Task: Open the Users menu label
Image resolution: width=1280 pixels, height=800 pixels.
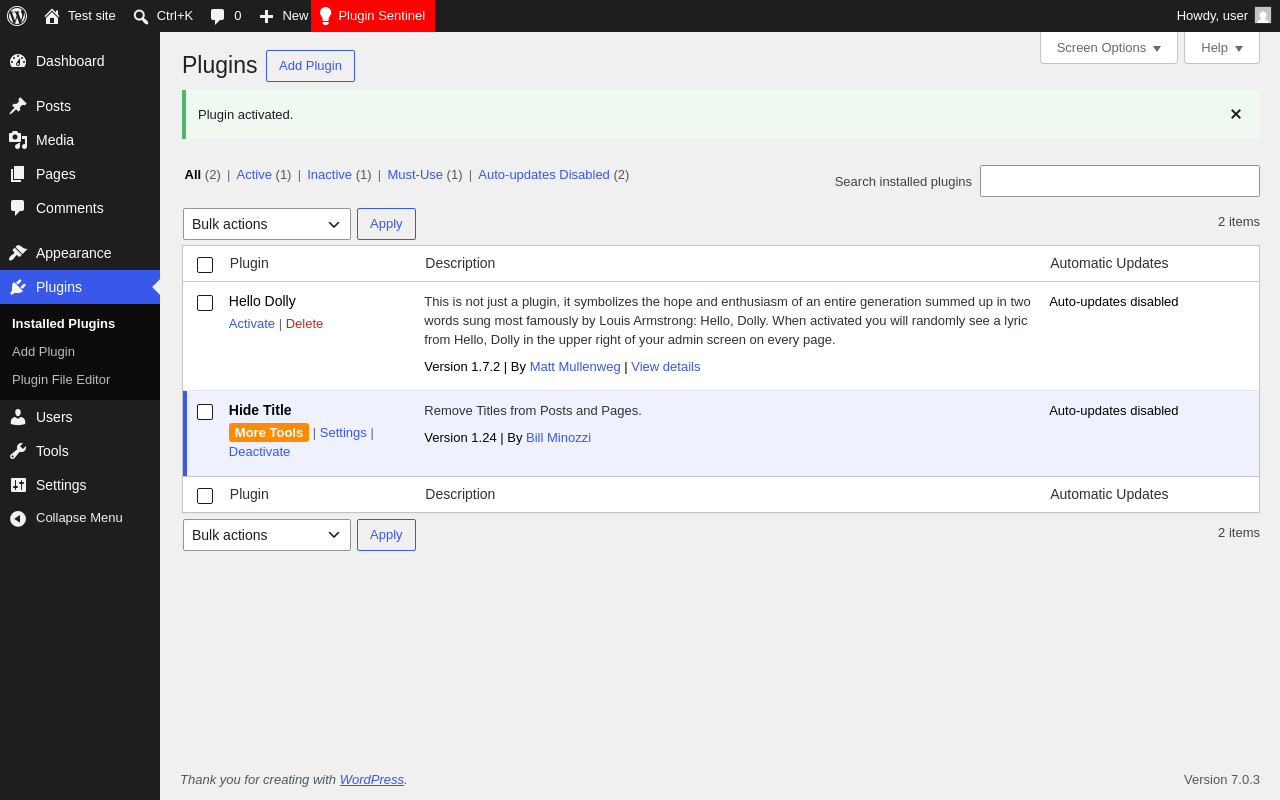Action: coord(54,417)
